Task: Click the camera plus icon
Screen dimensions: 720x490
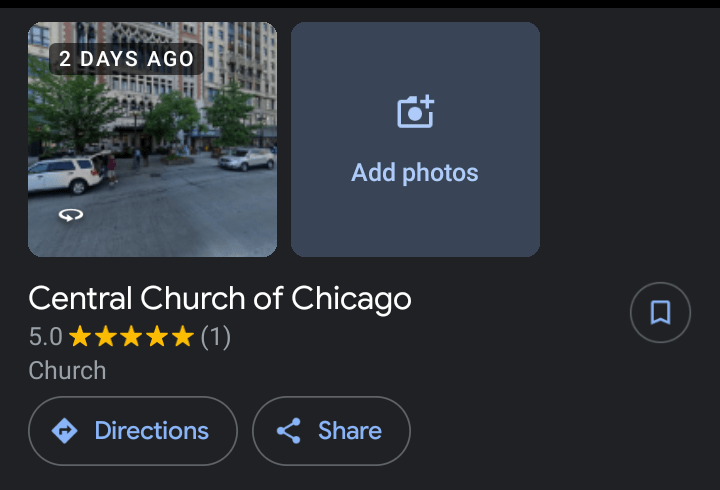Action: point(416,112)
